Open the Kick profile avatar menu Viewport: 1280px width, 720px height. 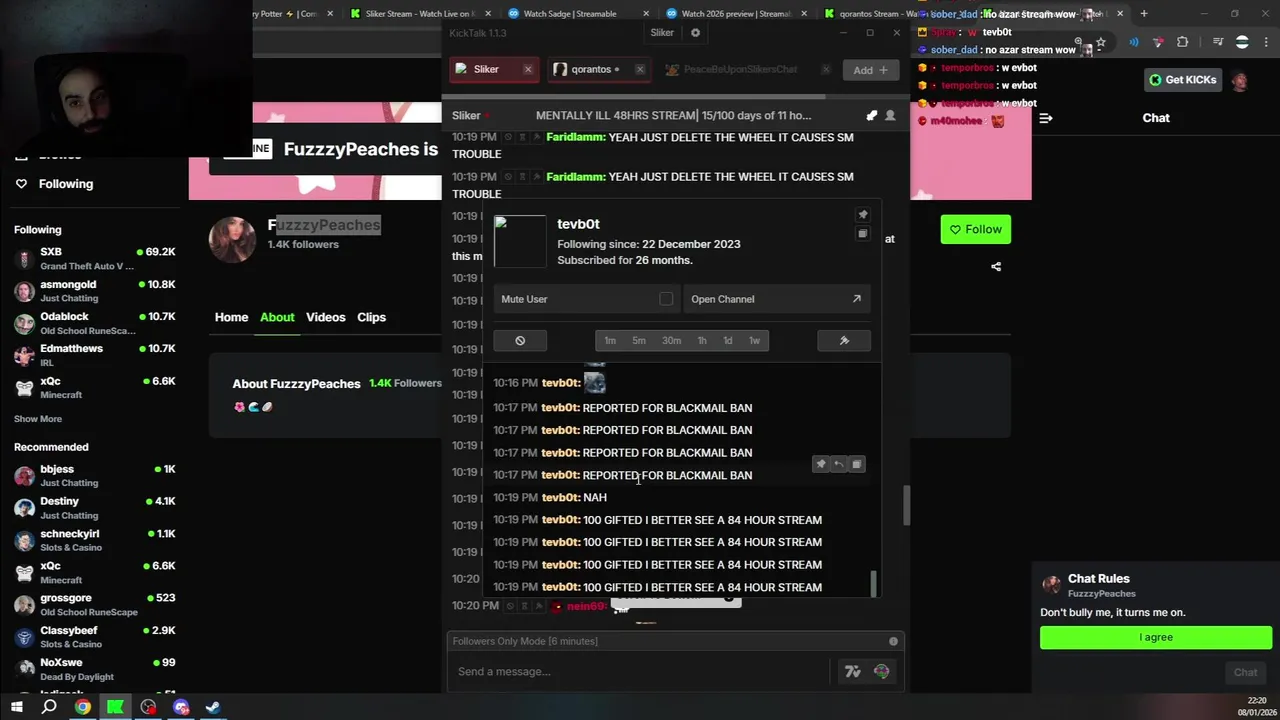pos(1240,81)
